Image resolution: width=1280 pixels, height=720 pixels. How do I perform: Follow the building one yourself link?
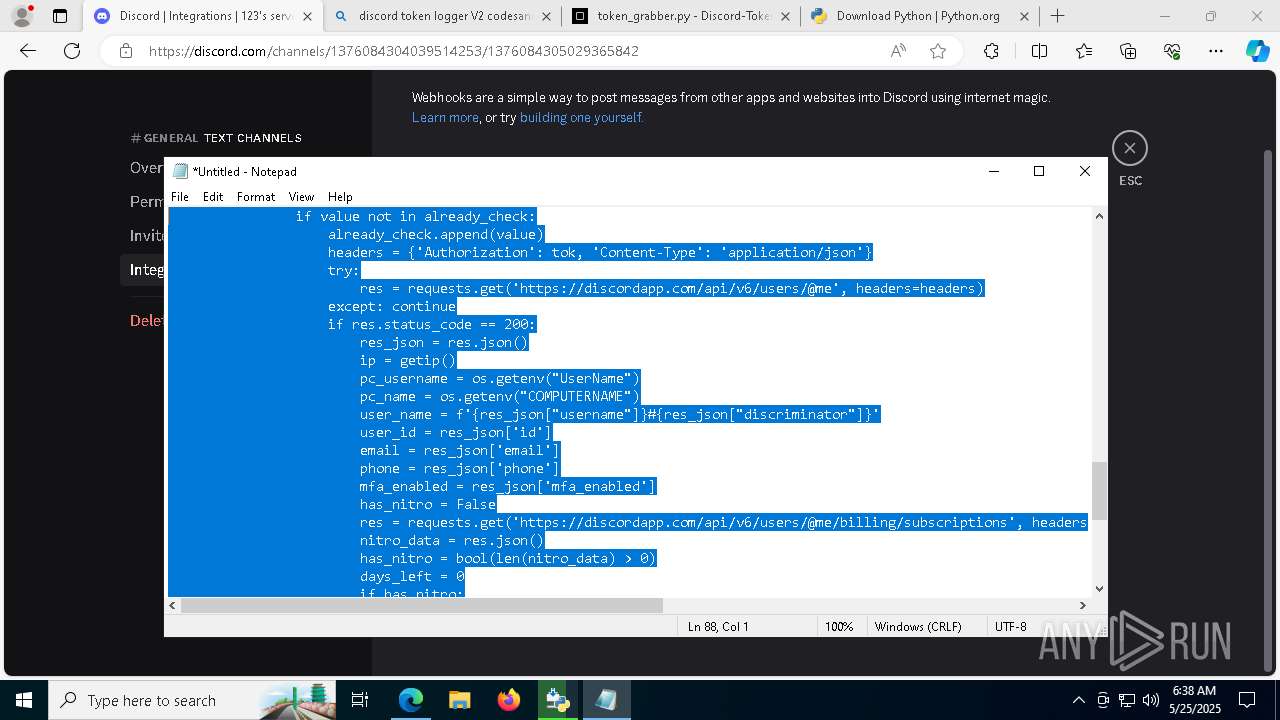tap(581, 117)
